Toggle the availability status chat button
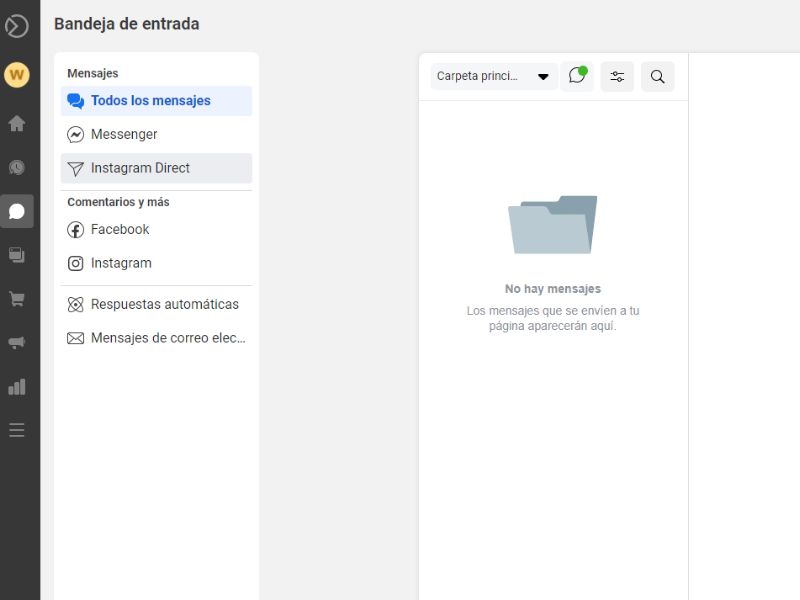 tap(577, 76)
